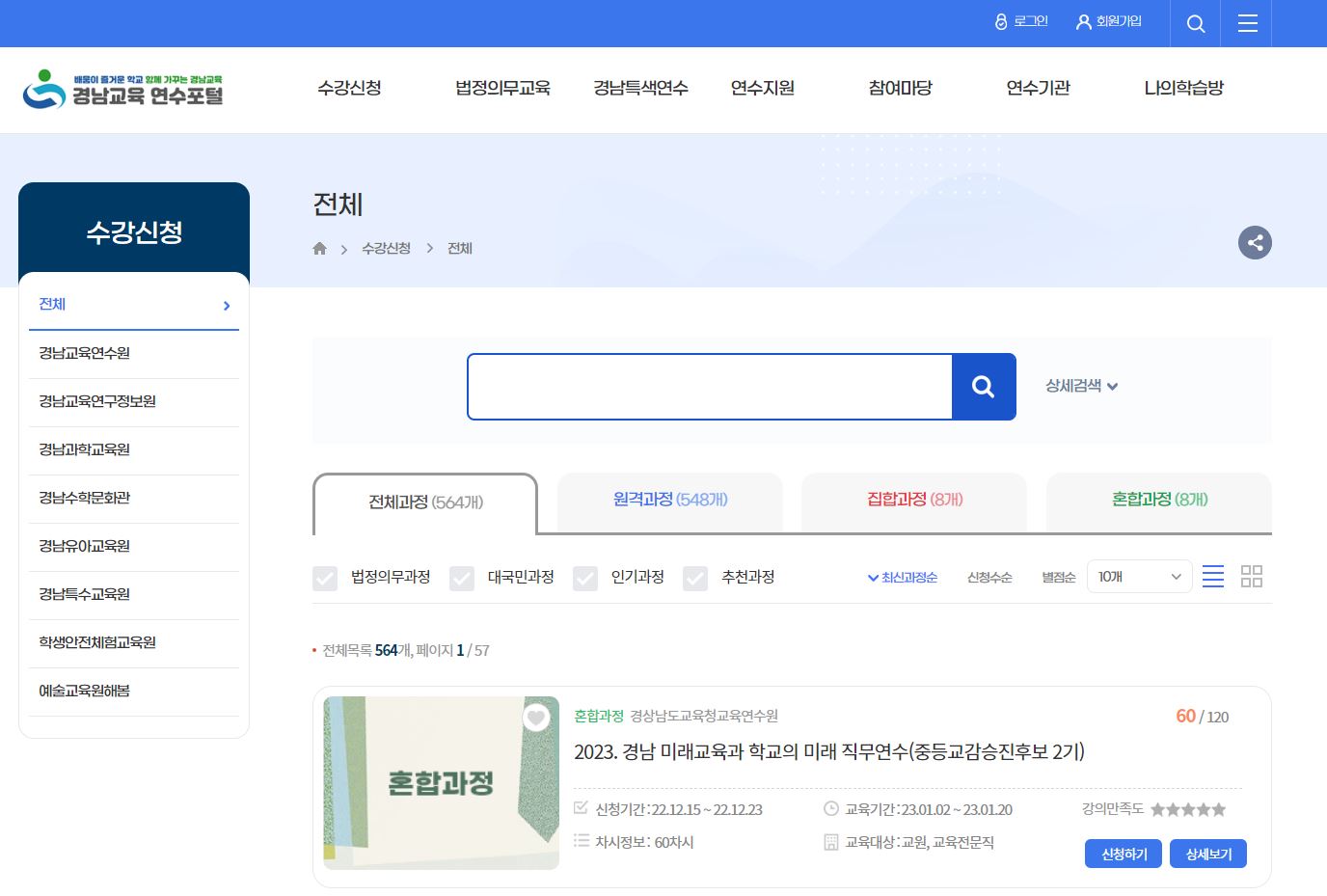
Task: Click the 신청하기 apply button on the course
Action: point(1123,854)
